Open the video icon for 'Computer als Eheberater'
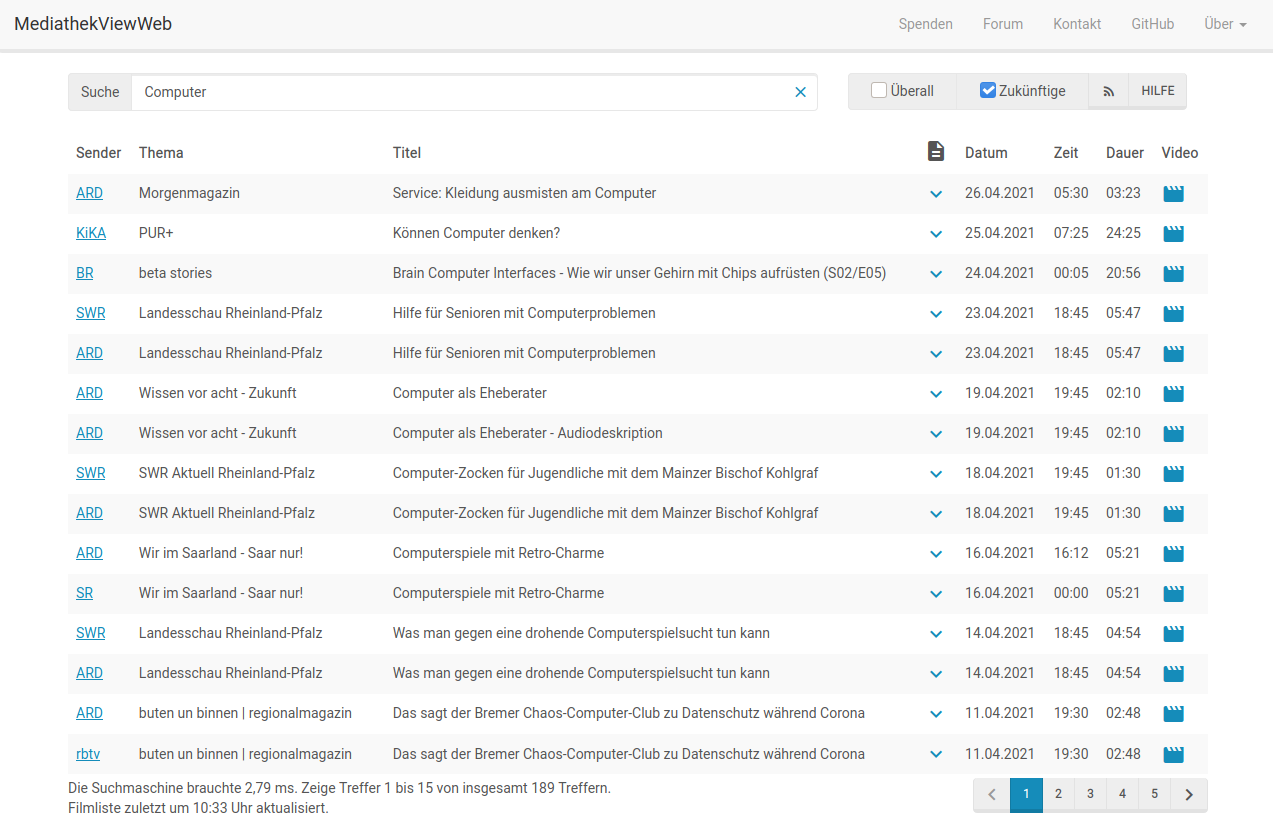This screenshot has height=832, width=1273. pos(1172,393)
